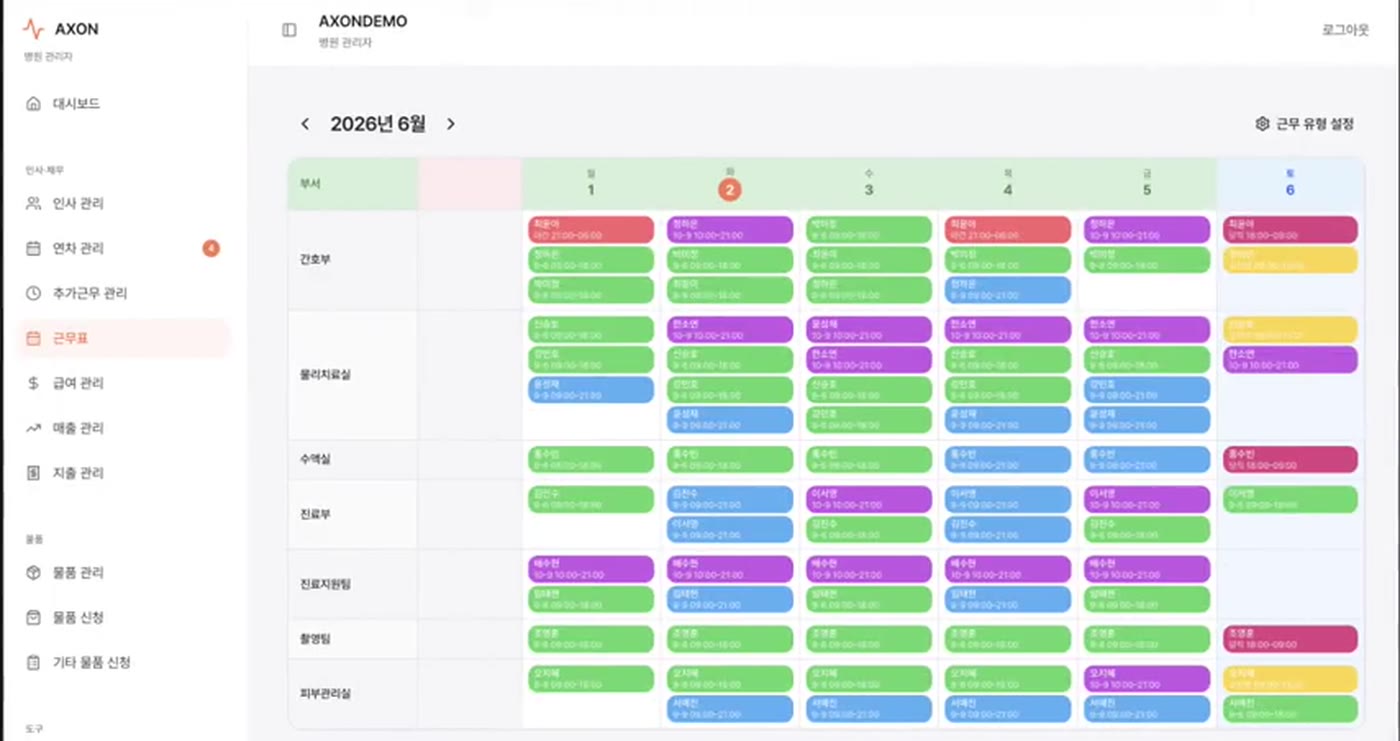Open yellow shift card in 간호부 on day 6
Screen dimensions: 1400x741
click(x=1290, y=260)
